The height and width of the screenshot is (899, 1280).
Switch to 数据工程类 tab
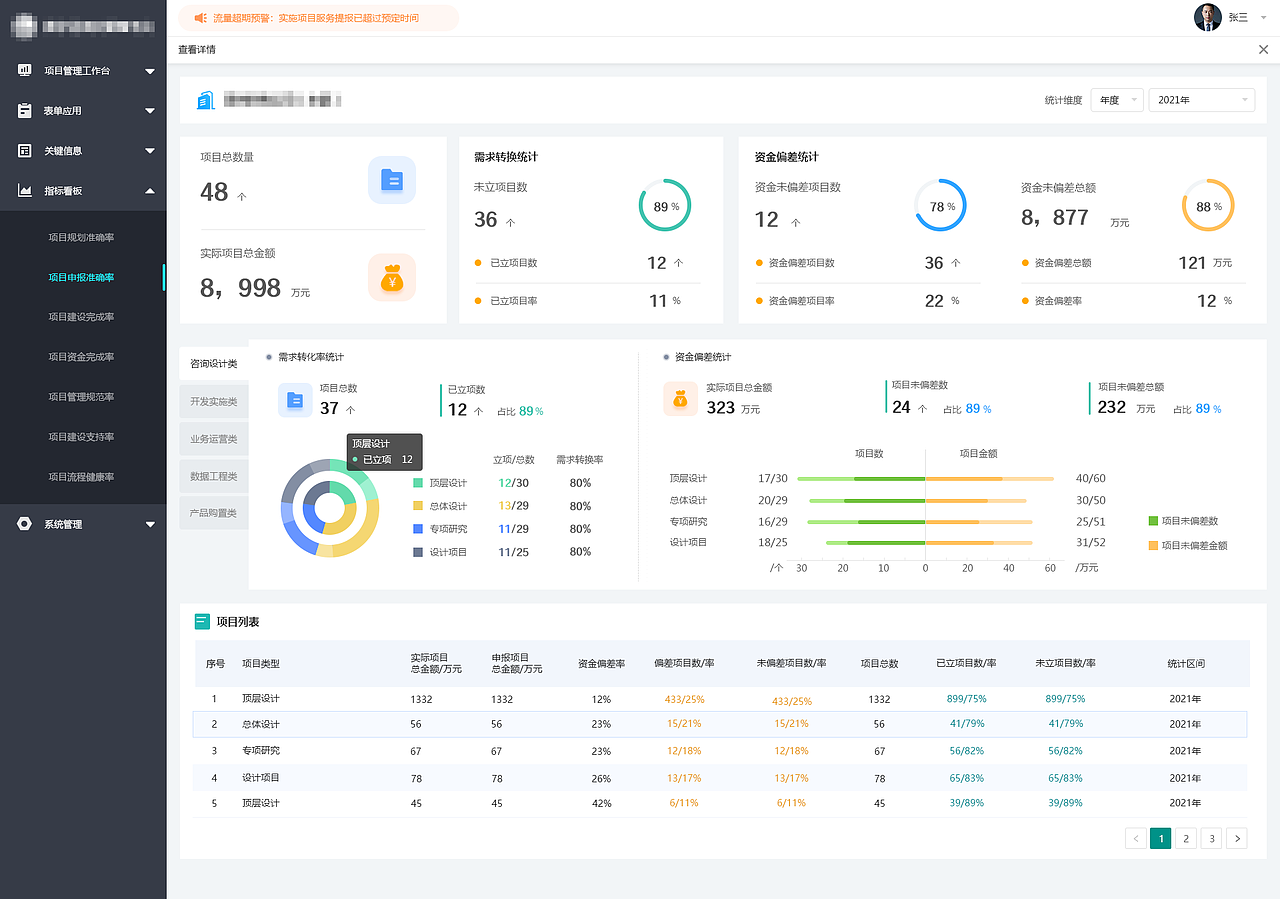click(x=214, y=476)
